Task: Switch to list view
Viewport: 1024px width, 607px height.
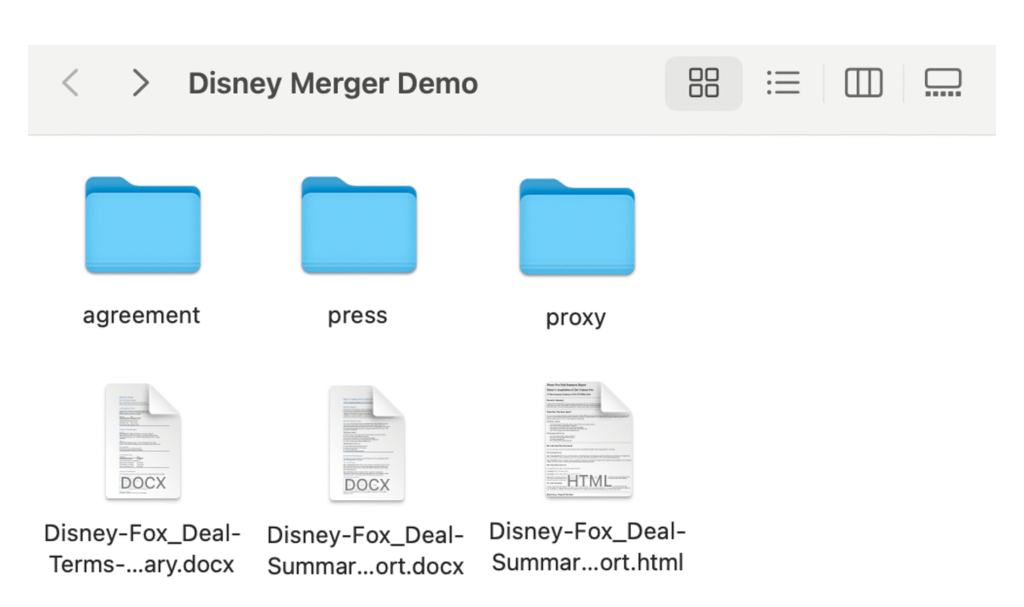Action: click(782, 83)
